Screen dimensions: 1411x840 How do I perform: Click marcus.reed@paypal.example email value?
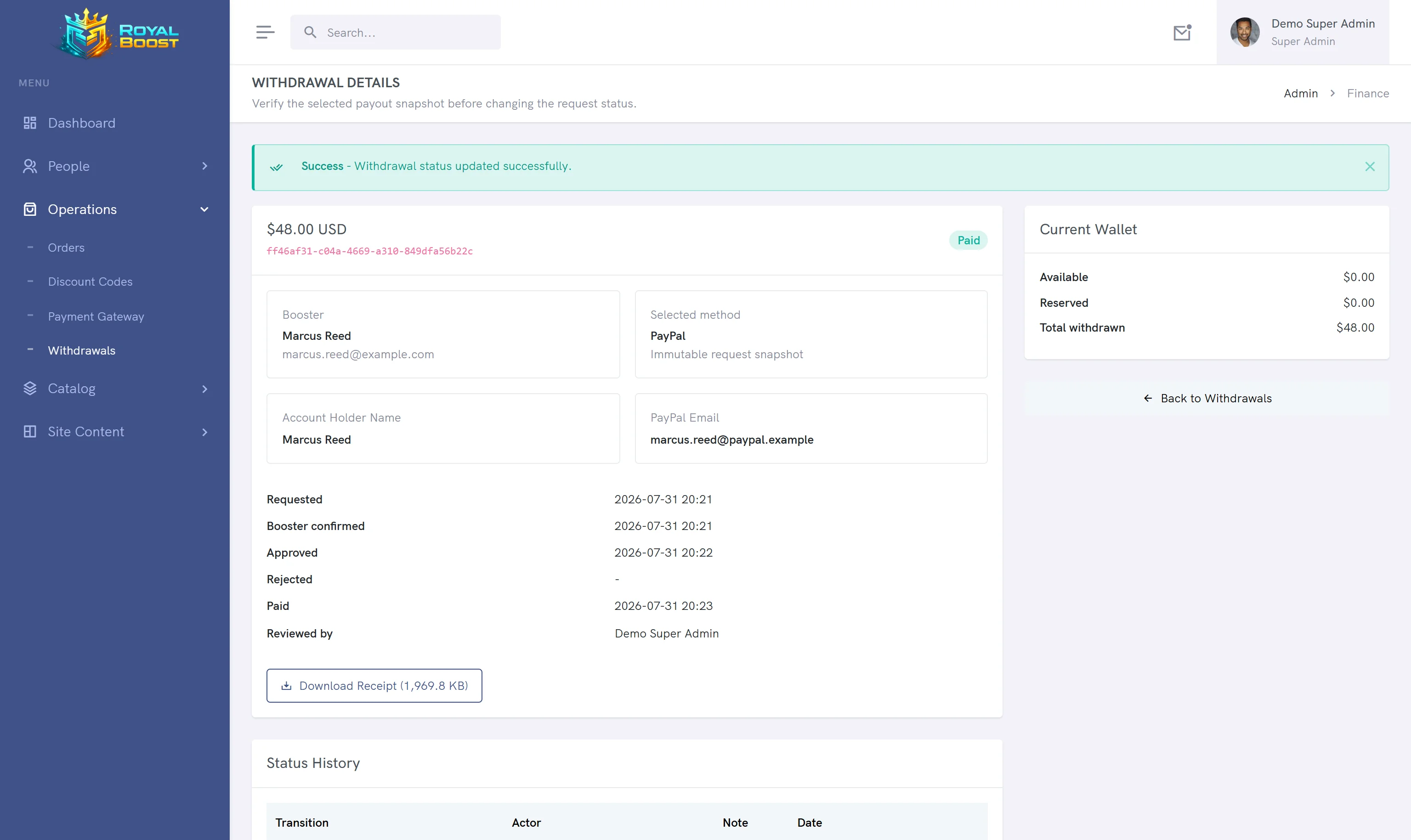(x=731, y=439)
